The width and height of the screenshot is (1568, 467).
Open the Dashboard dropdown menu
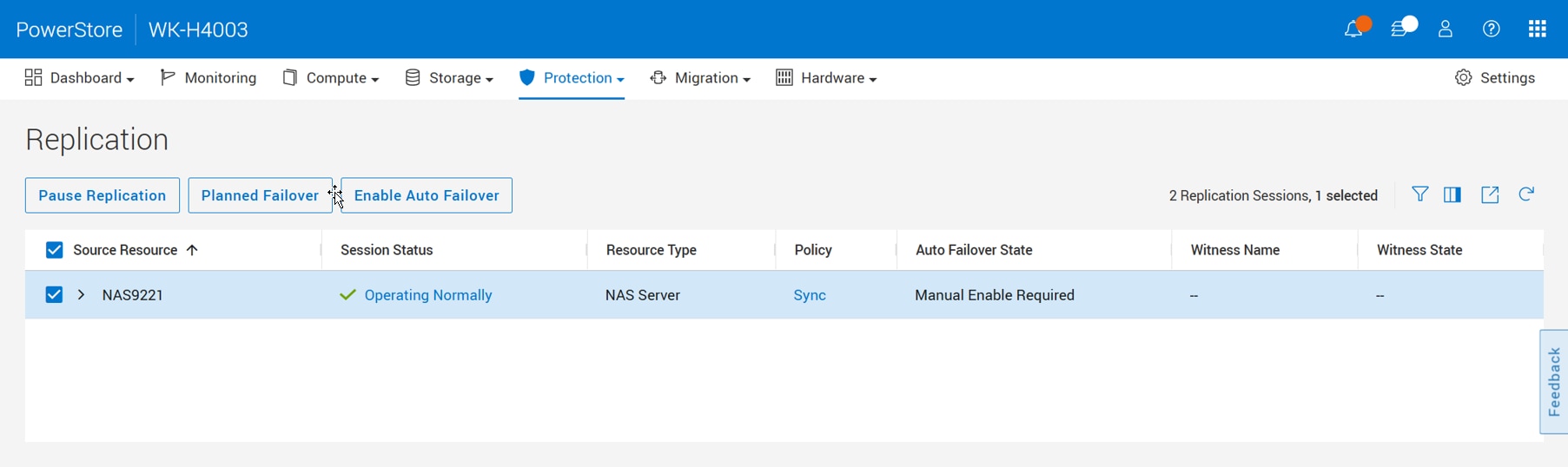(x=79, y=78)
